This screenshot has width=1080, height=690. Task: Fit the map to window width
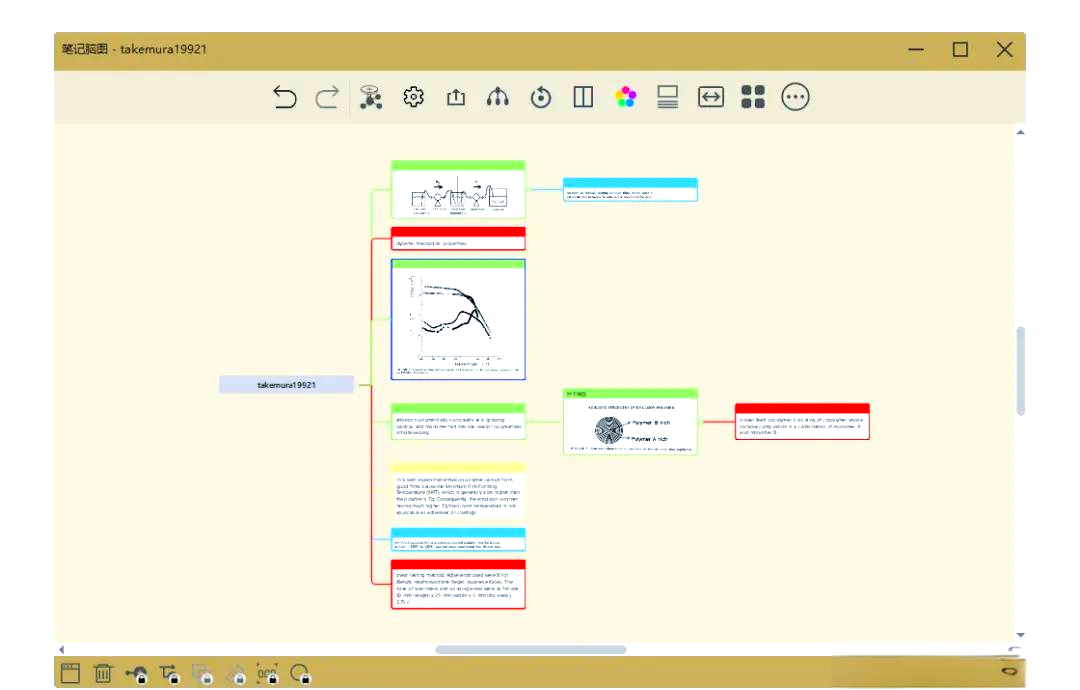[711, 97]
